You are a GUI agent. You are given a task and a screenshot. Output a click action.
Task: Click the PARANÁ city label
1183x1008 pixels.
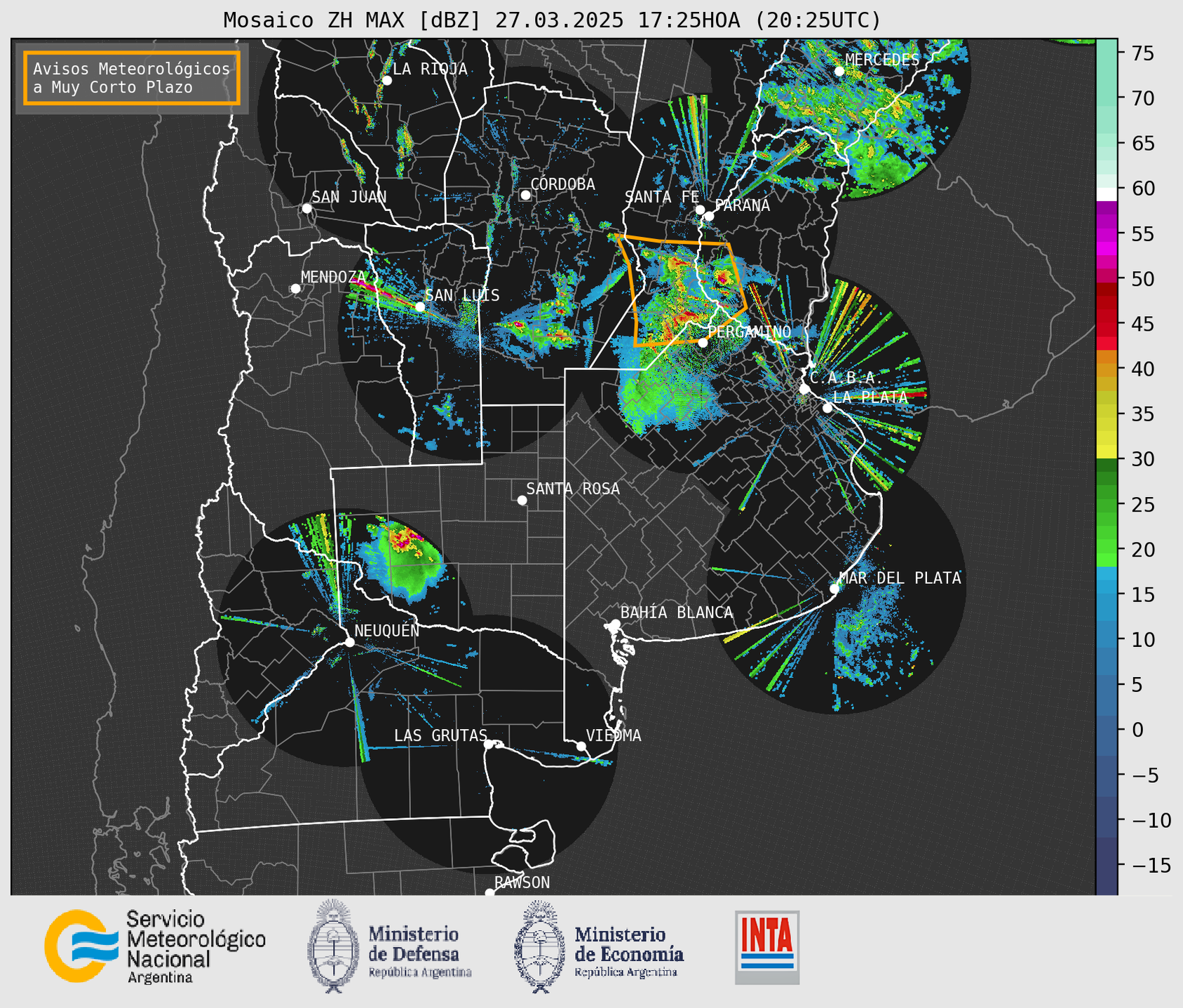pos(742,205)
